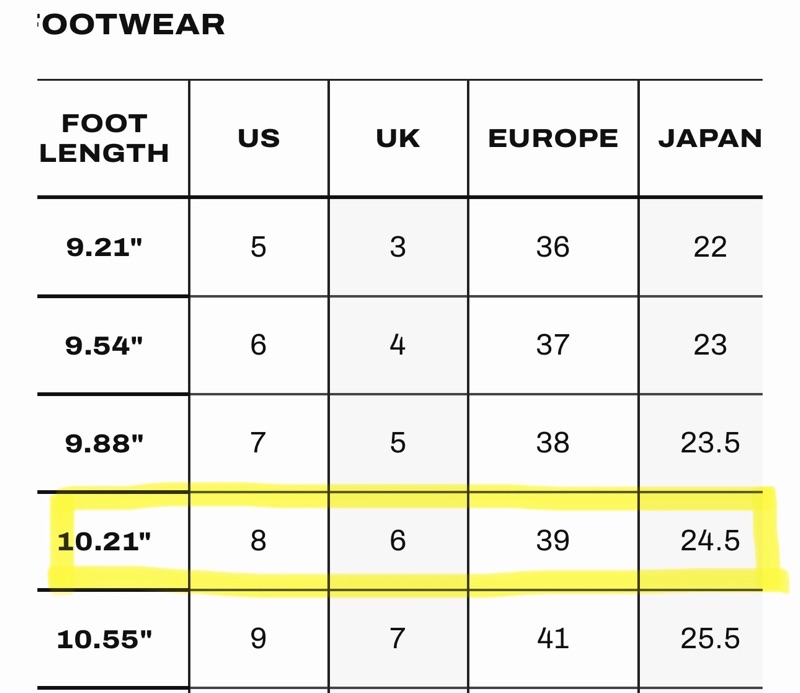Click the US column header
Viewport: 800px width, 693px height.
(259, 138)
